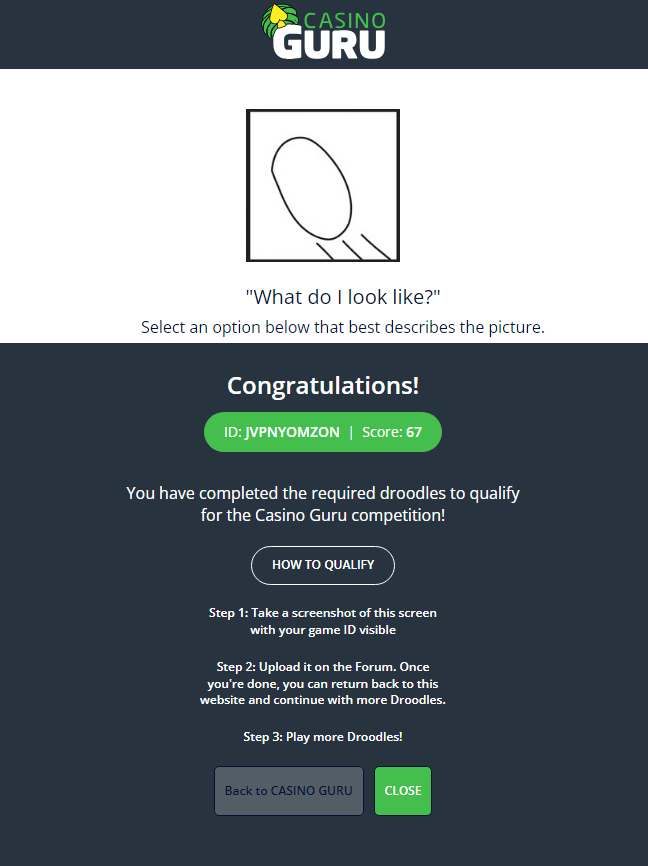
Task: Click the completed droodles qualification message
Action: (323, 504)
